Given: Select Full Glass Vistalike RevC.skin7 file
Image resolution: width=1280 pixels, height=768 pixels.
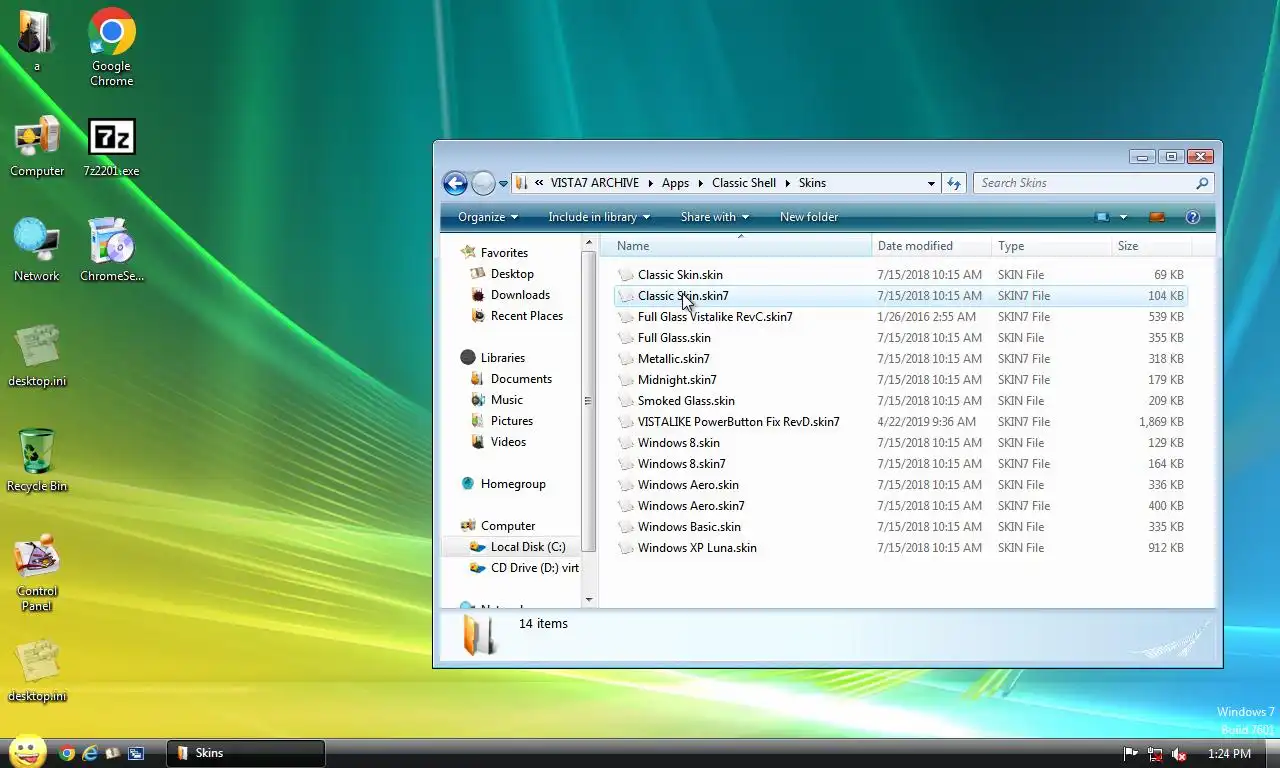Looking at the screenshot, I should click(x=715, y=317).
